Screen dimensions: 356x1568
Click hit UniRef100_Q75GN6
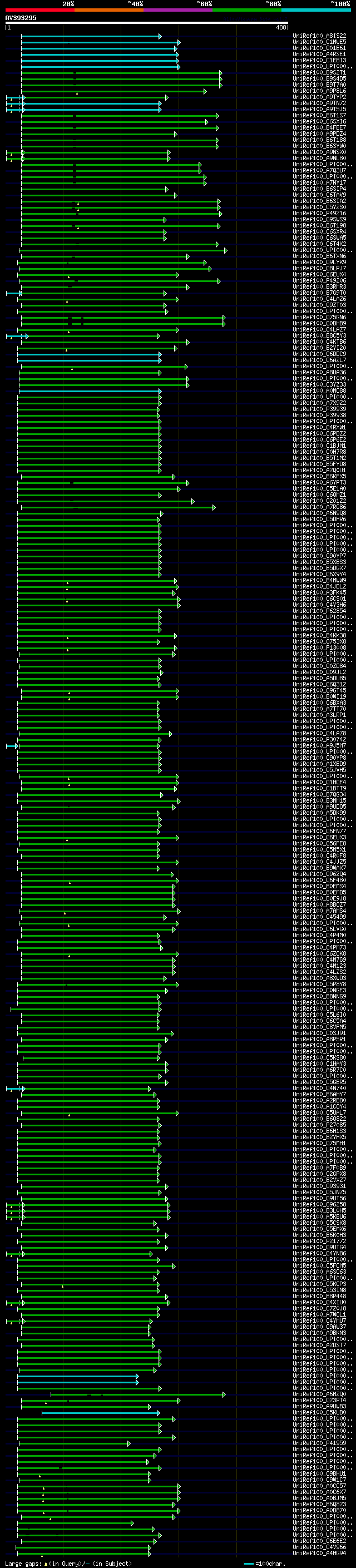(x=319, y=317)
